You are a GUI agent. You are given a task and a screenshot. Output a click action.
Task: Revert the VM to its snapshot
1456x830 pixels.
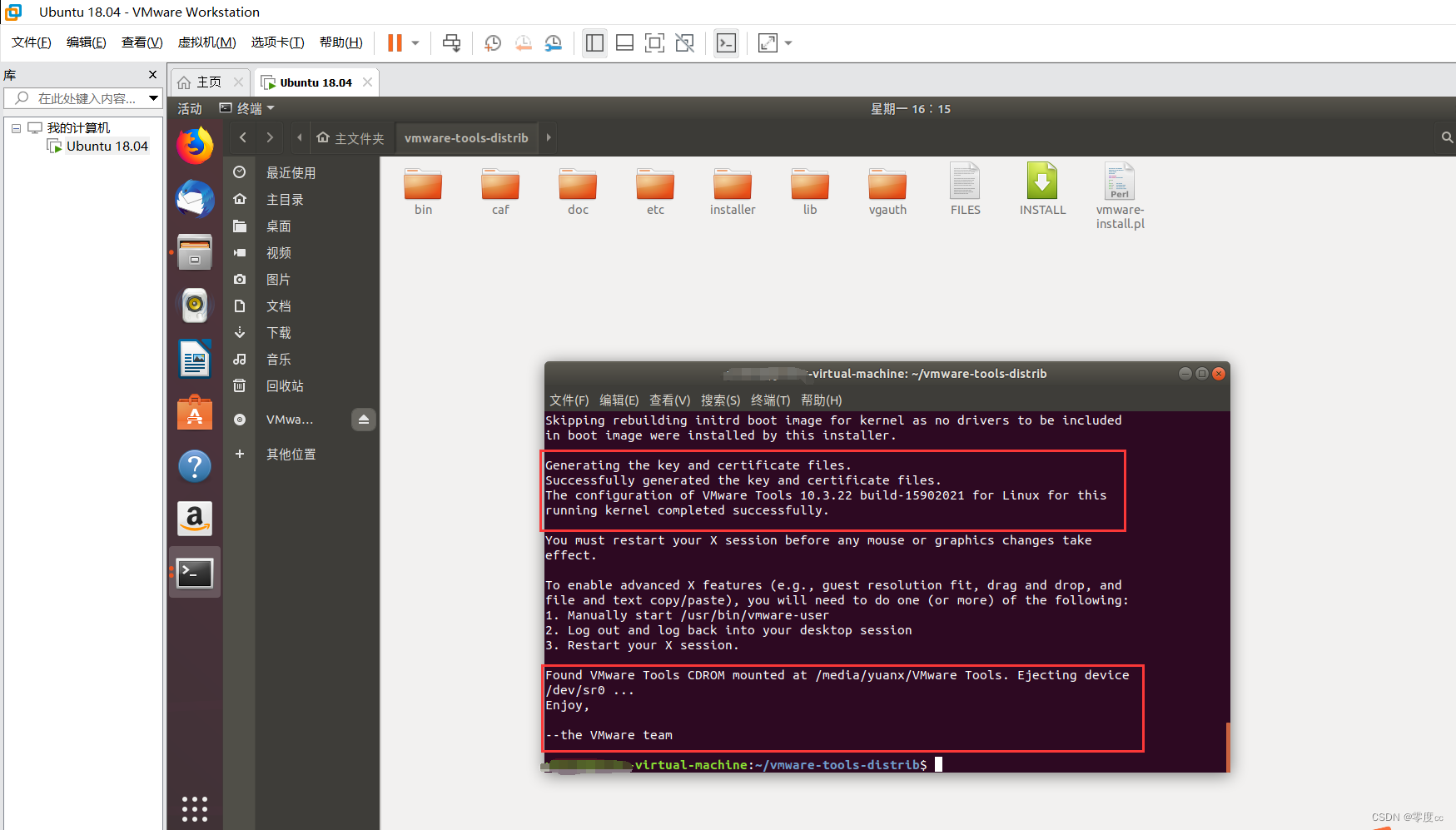pyautogui.click(x=523, y=42)
